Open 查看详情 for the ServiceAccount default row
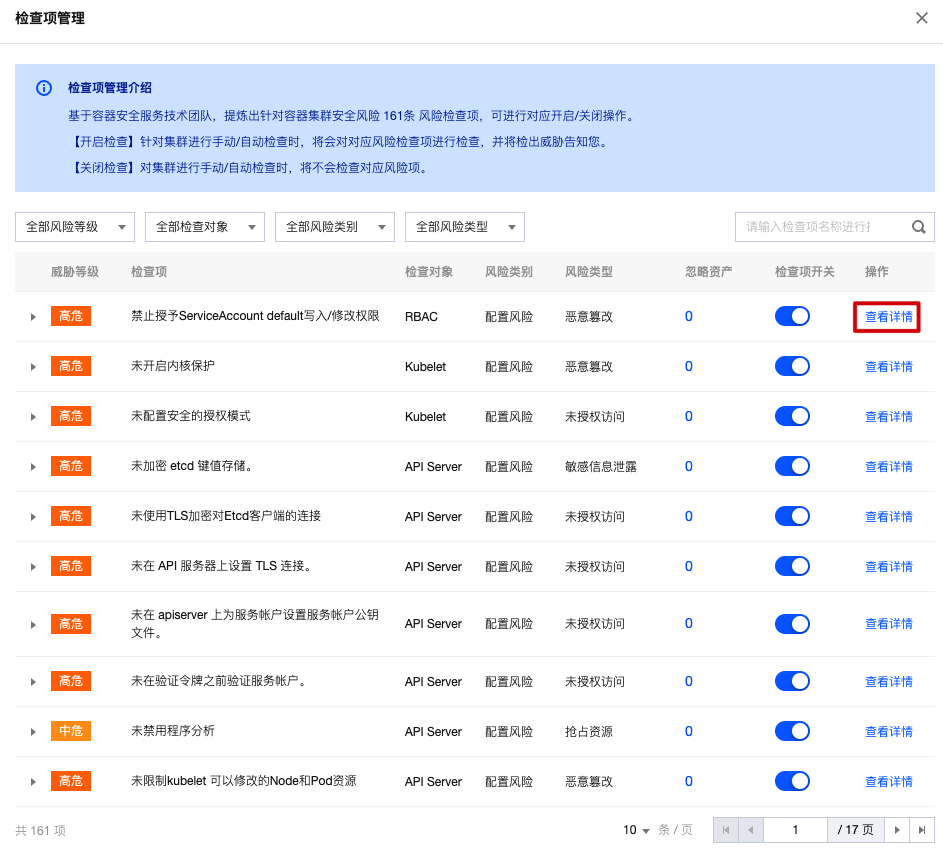The image size is (943, 852). point(888,317)
